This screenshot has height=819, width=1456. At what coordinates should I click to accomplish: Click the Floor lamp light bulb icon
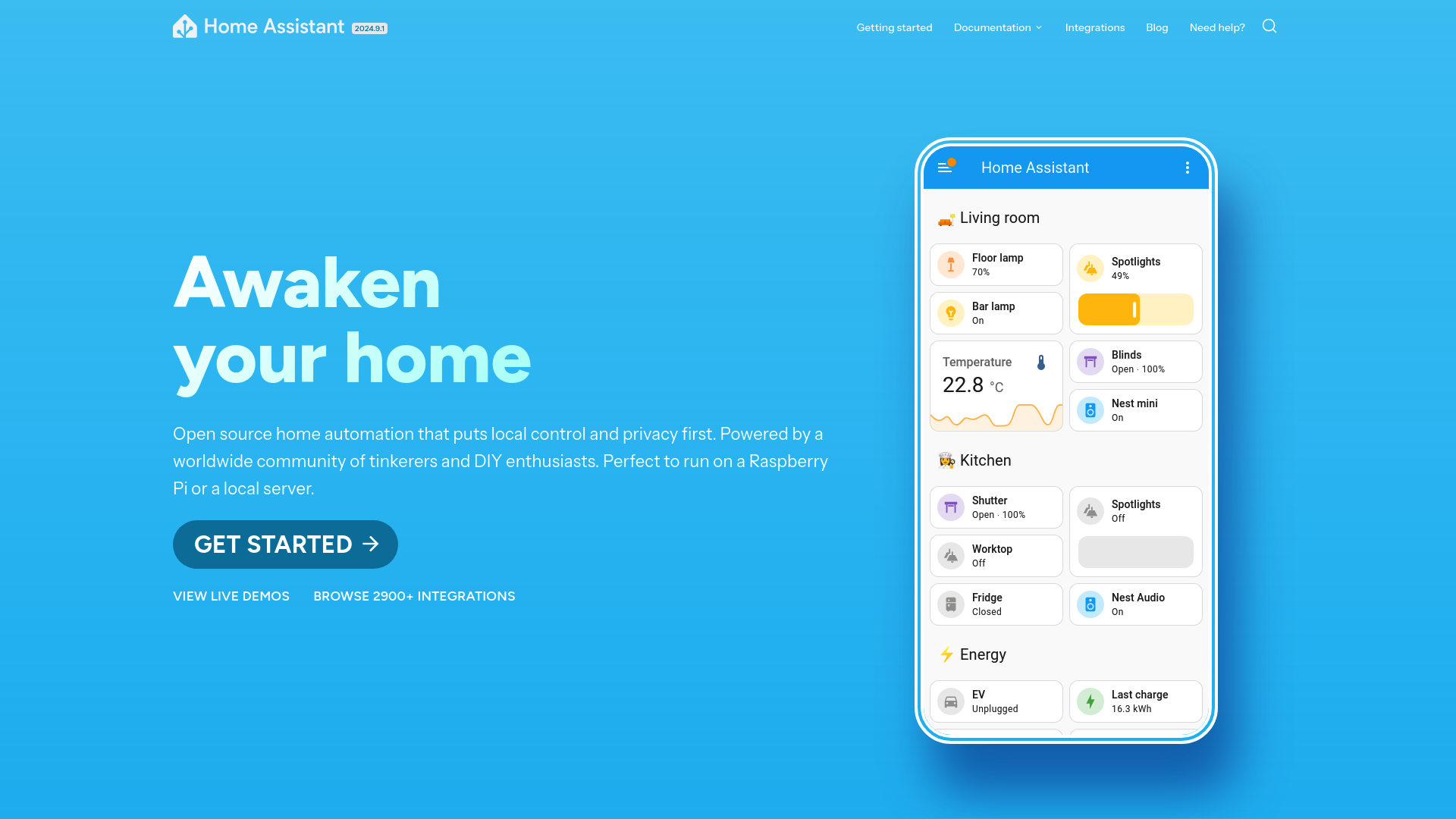(x=950, y=264)
